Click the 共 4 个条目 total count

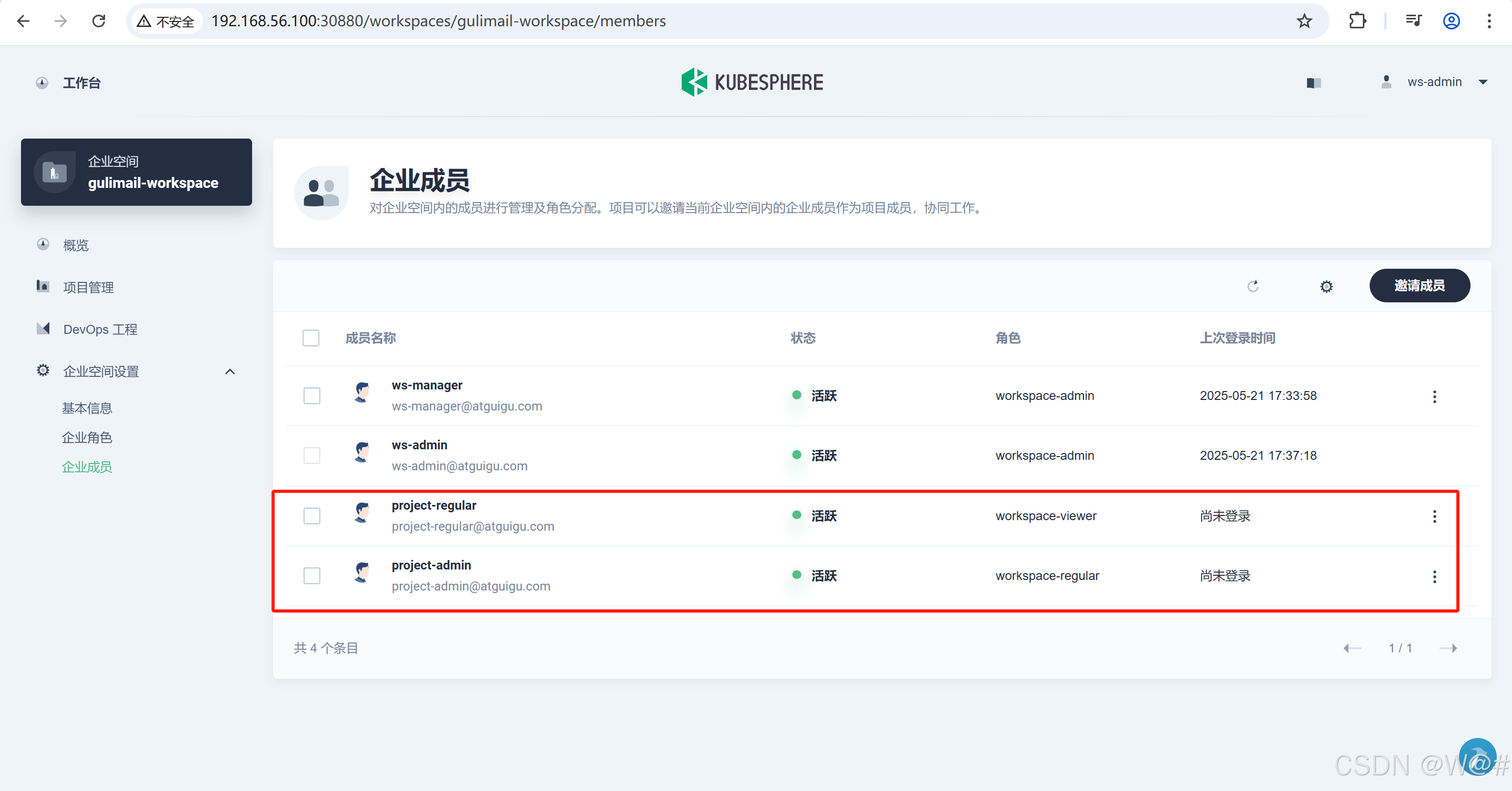(326, 648)
